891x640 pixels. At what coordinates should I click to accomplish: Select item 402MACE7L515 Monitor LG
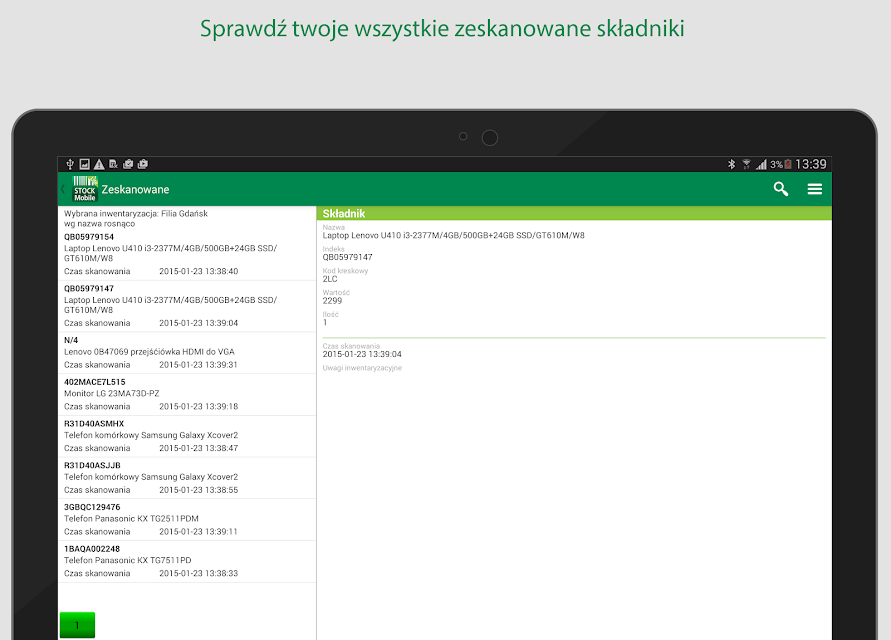point(187,394)
